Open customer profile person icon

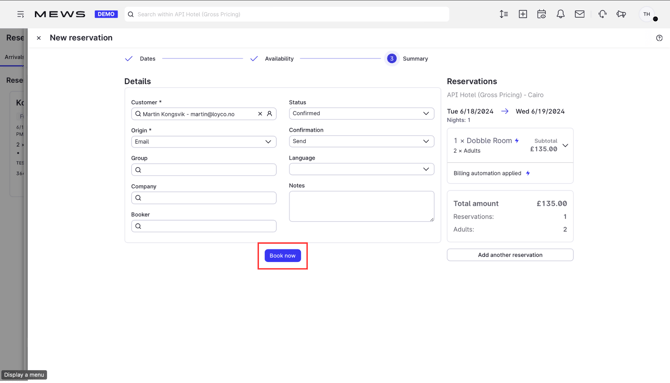click(x=270, y=114)
